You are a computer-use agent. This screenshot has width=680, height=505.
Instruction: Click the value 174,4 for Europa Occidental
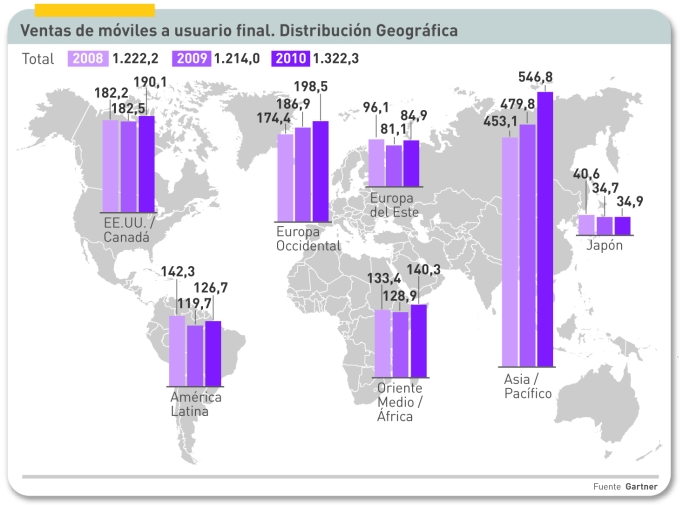pos(274,118)
